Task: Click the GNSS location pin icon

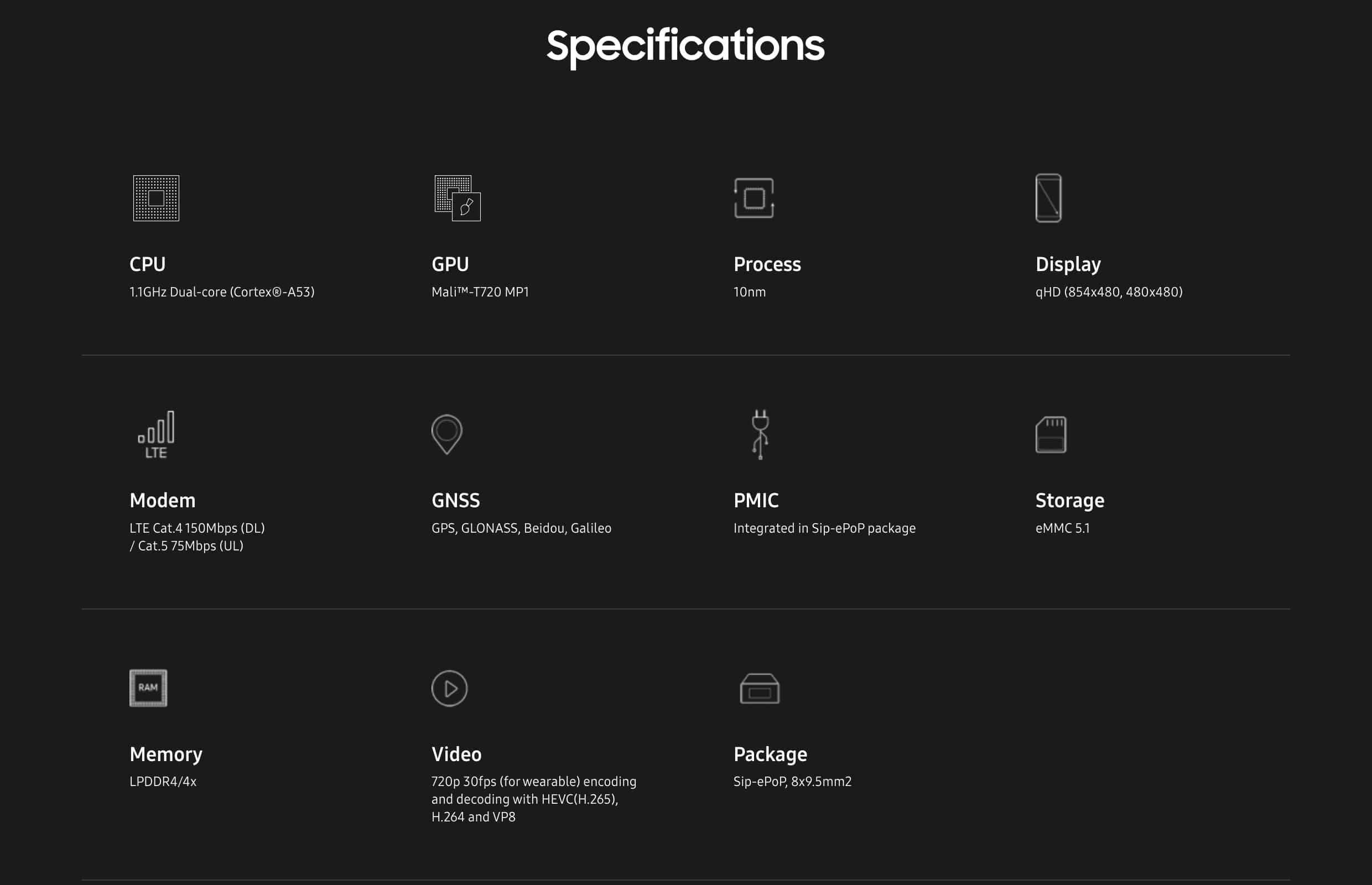Action: click(446, 434)
